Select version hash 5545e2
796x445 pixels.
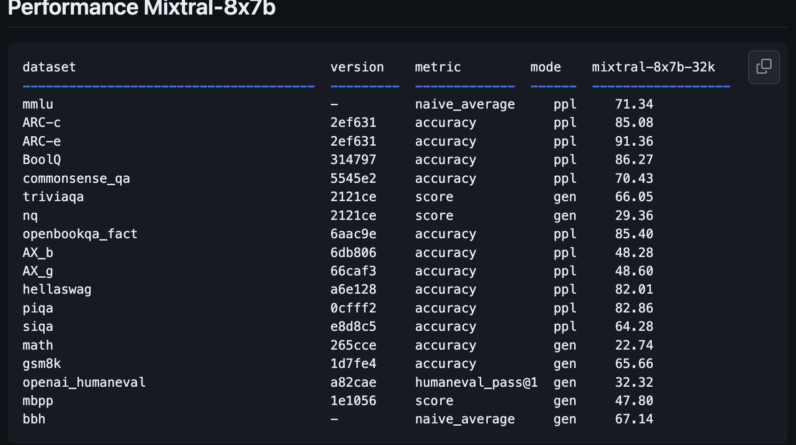353,179
